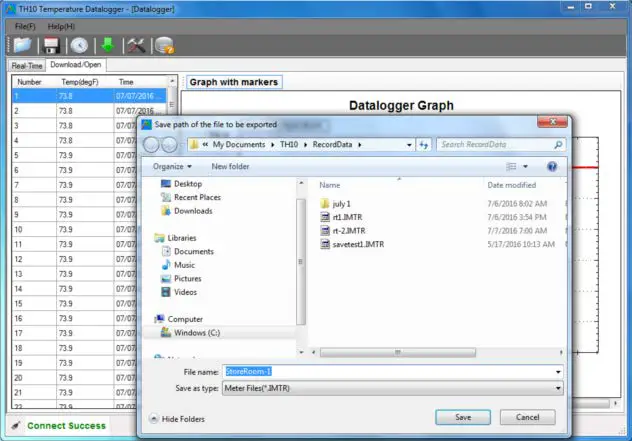Image resolution: width=632 pixels, height=441 pixels.
Task: Select row 10 in data table
Action: (x=75, y=230)
